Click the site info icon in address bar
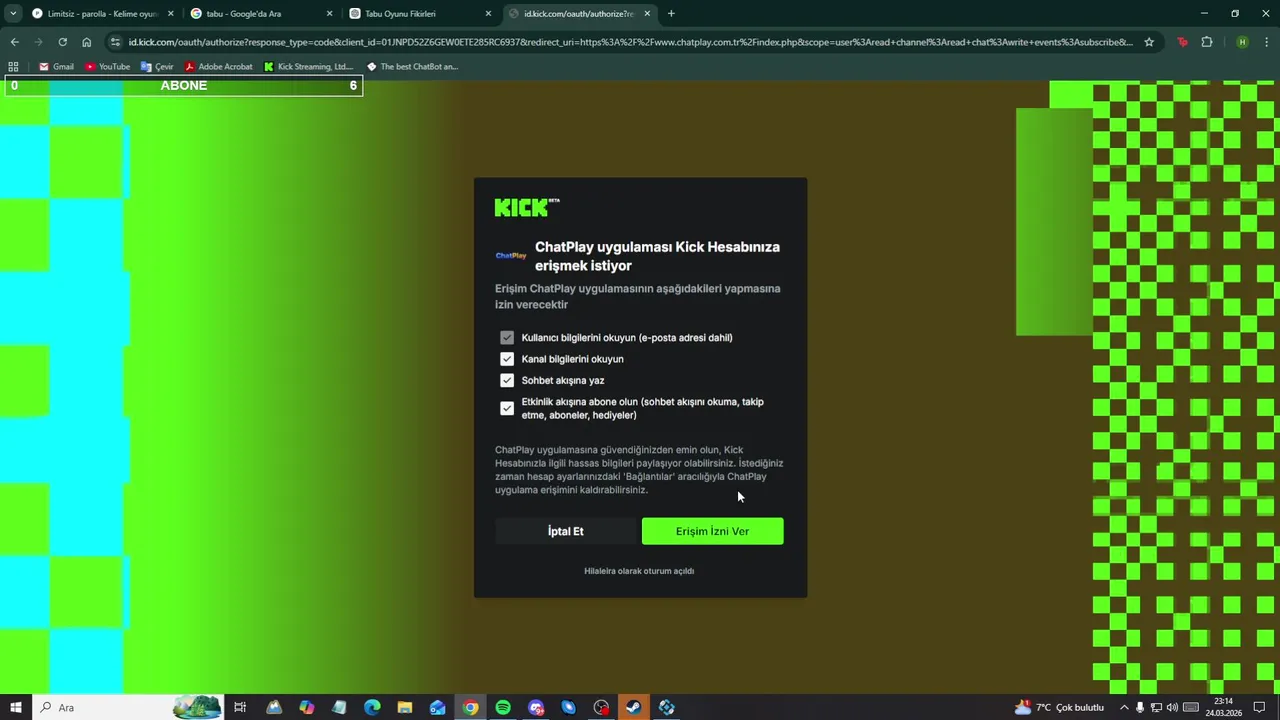This screenshot has height=720, width=1280. [116, 42]
